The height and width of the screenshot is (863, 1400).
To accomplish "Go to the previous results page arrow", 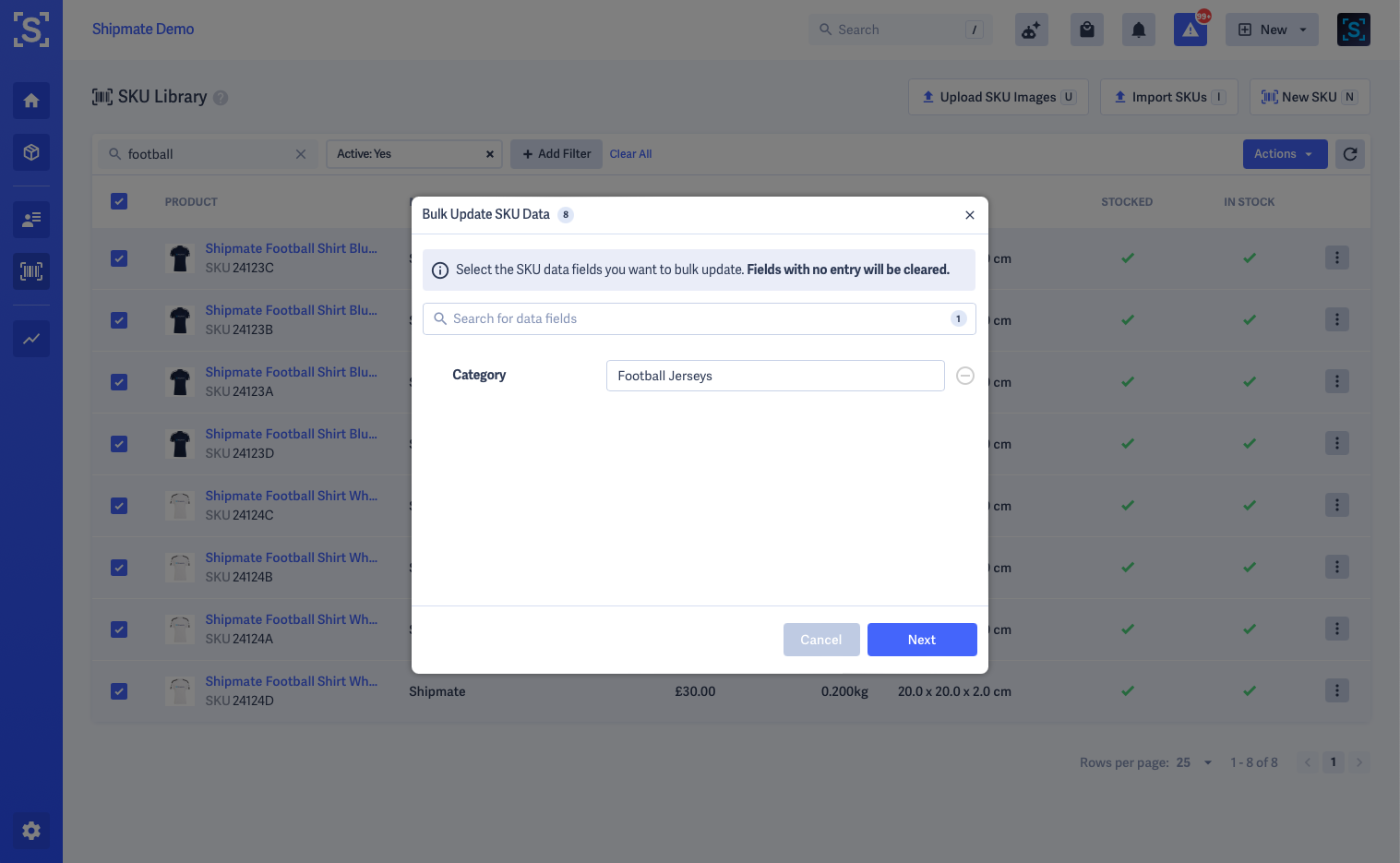I will coord(1307,762).
